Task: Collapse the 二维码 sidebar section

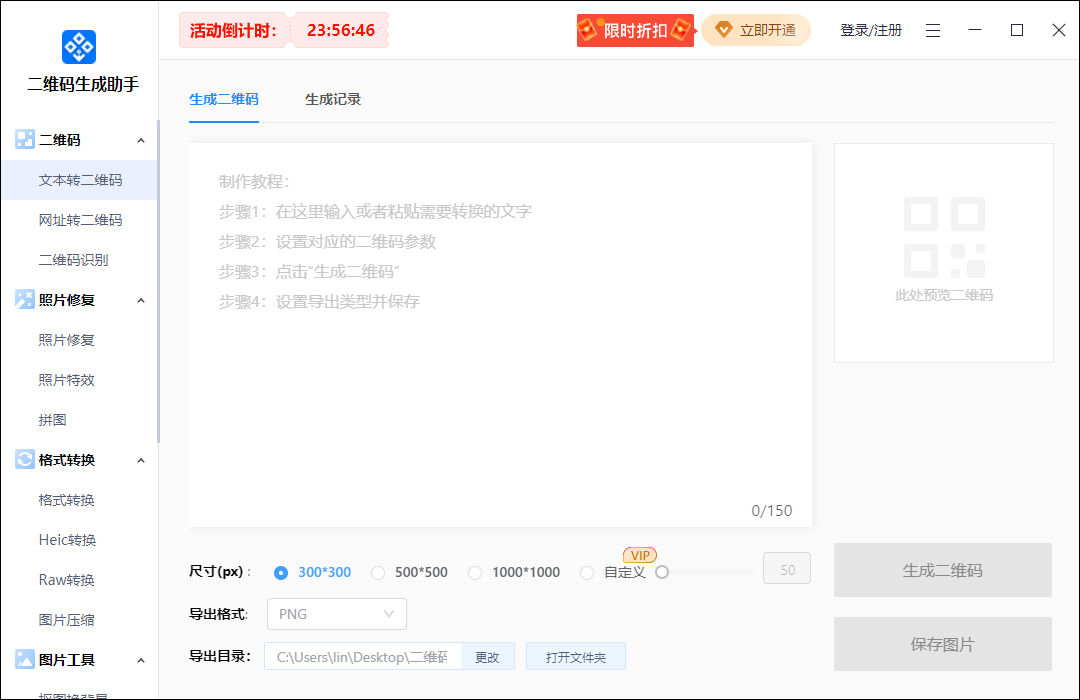Action: point(141,139)
